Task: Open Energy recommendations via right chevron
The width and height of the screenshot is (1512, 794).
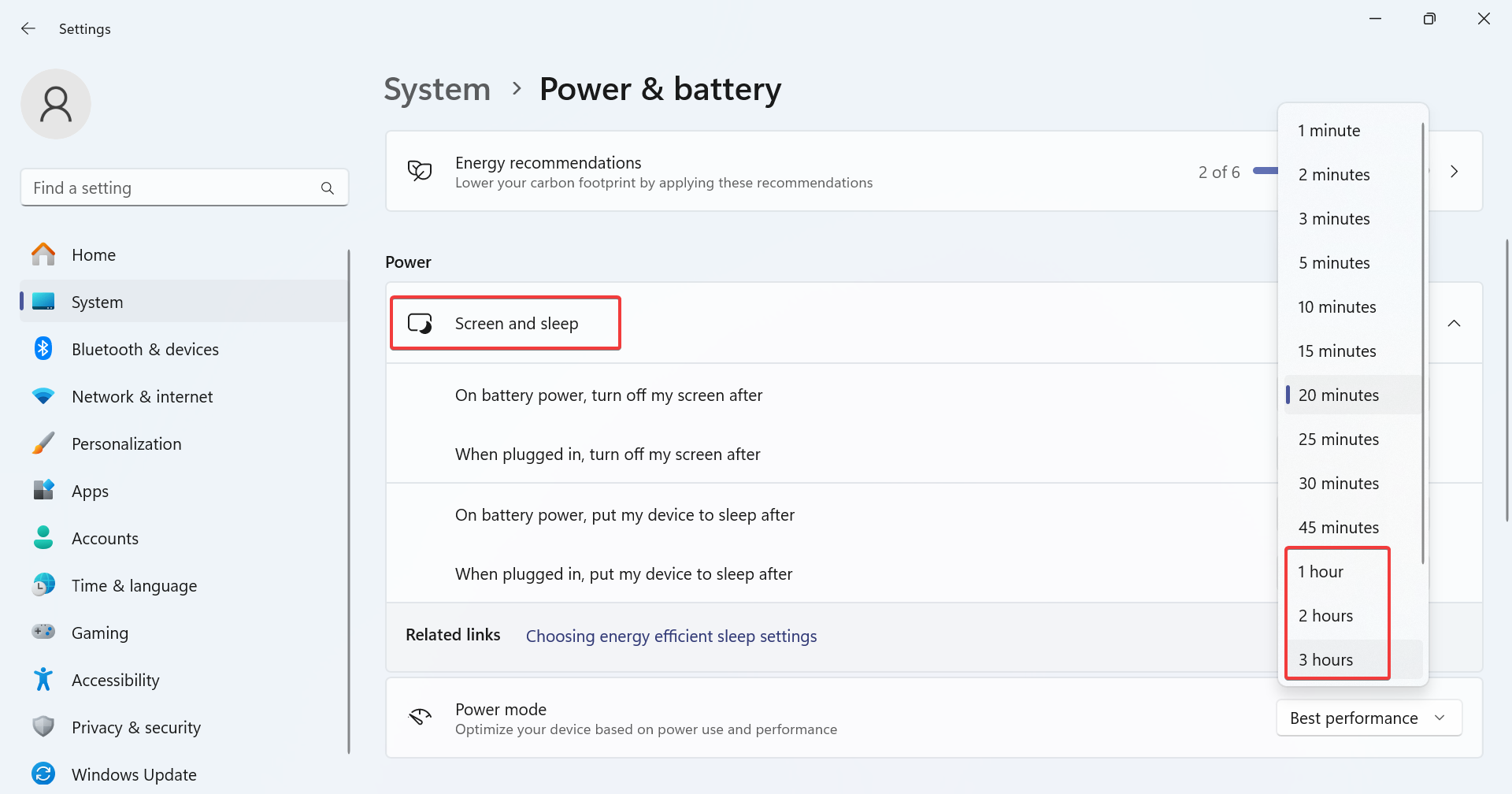Action: click(1455, 172)
